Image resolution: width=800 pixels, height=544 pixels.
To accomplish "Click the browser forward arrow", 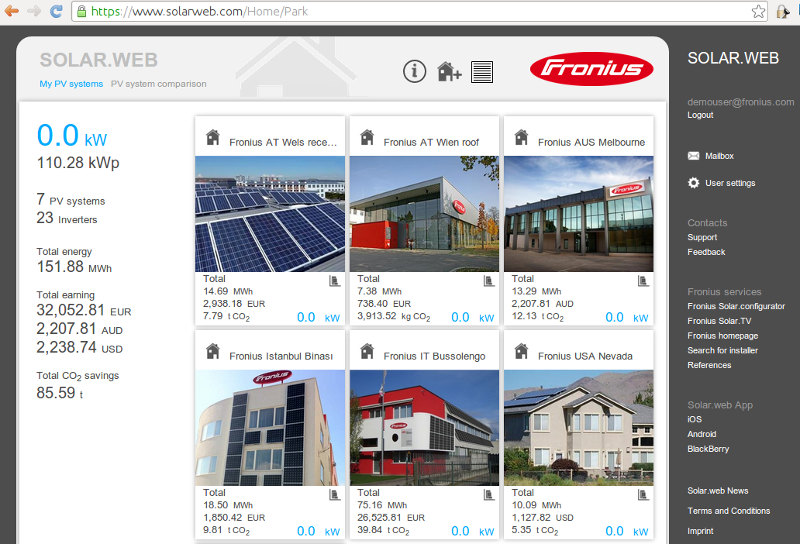I will pos(34,11).
